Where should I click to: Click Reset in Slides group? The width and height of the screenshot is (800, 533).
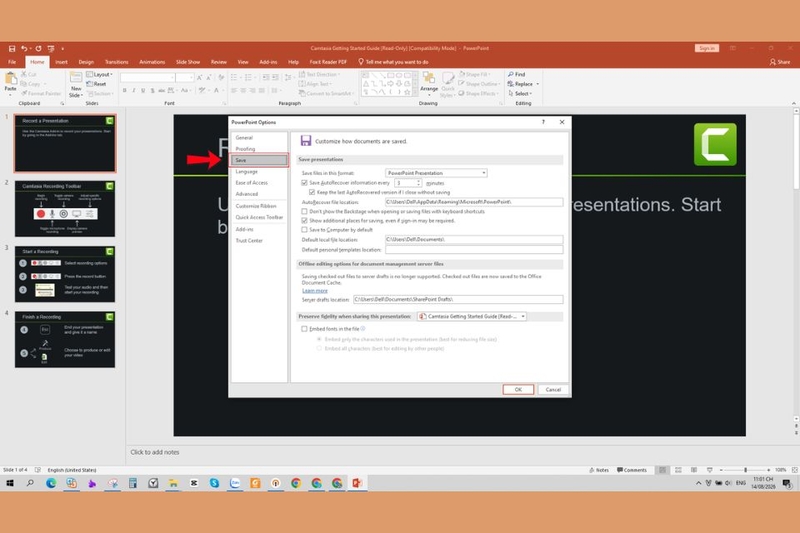point(96,84)
